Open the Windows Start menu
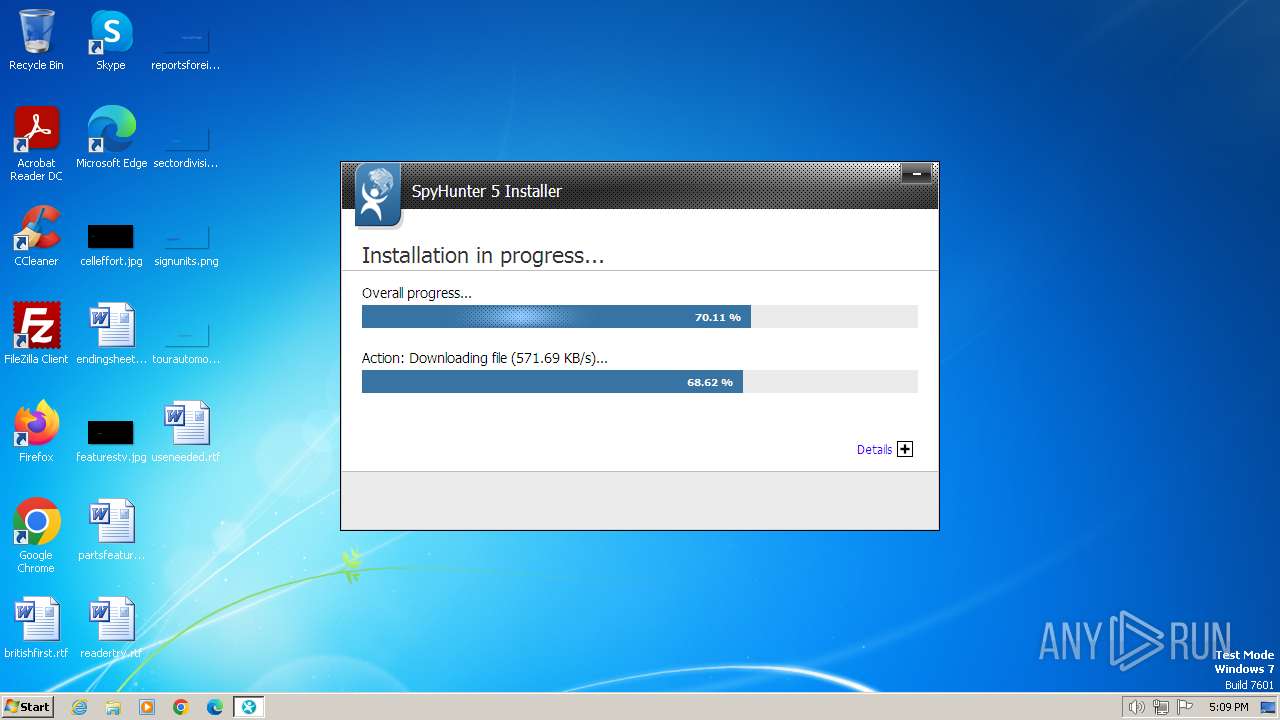 (x=27, y=706)
